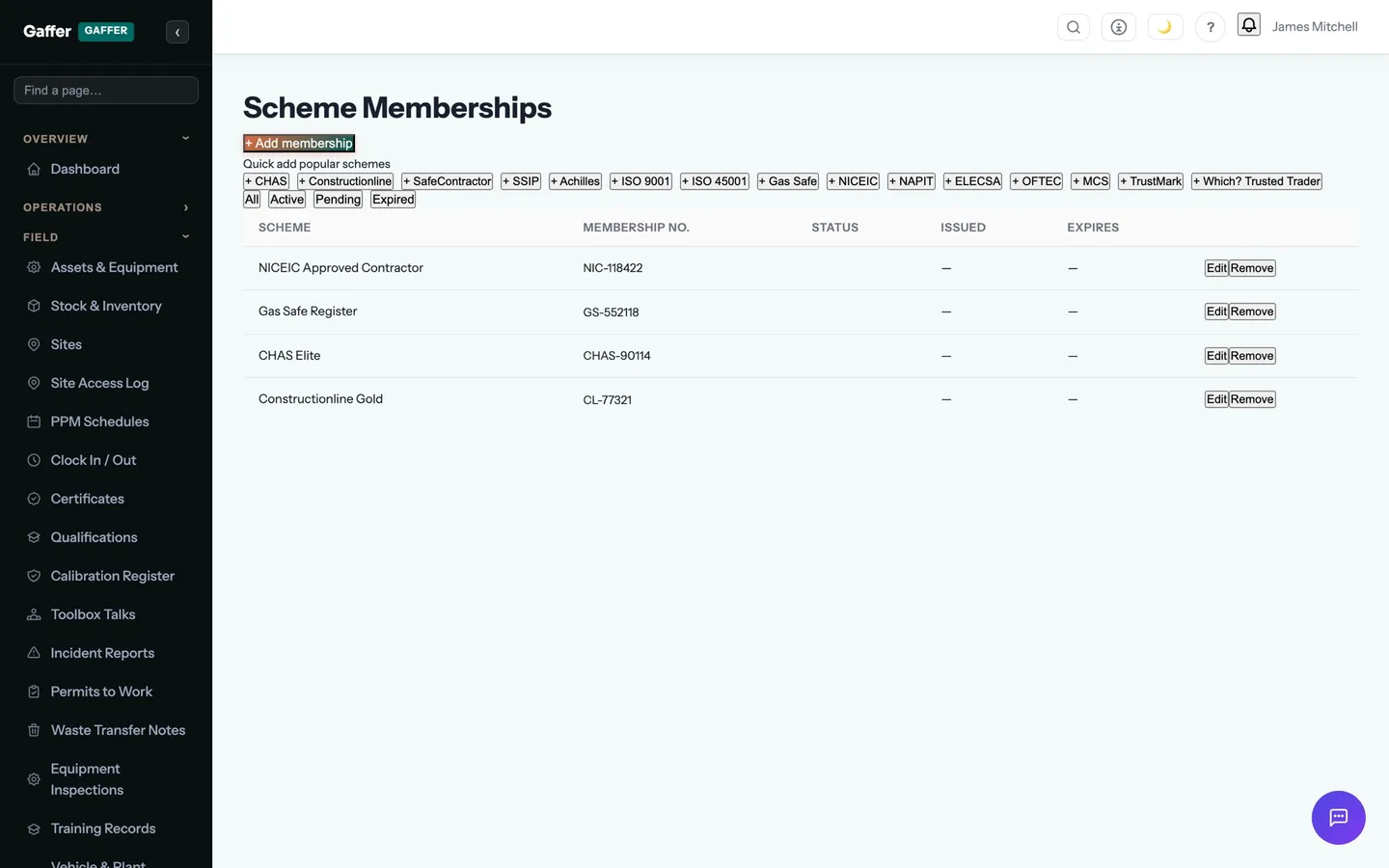The width and height of the screenshot is (1389, 868).
Task: Open the accessibility options icon
Action: tap(1119, 27)
